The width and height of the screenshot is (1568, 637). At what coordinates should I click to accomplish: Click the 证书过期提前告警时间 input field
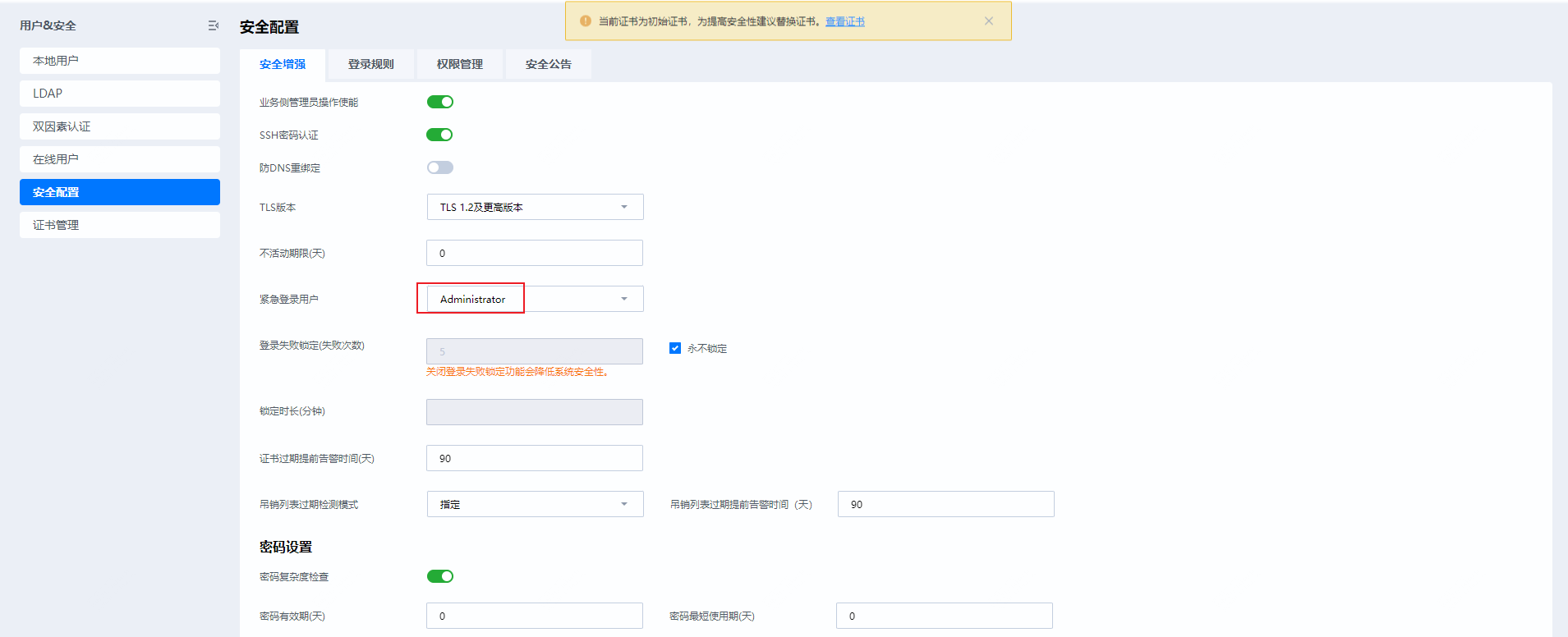click(x=535, y=458)
